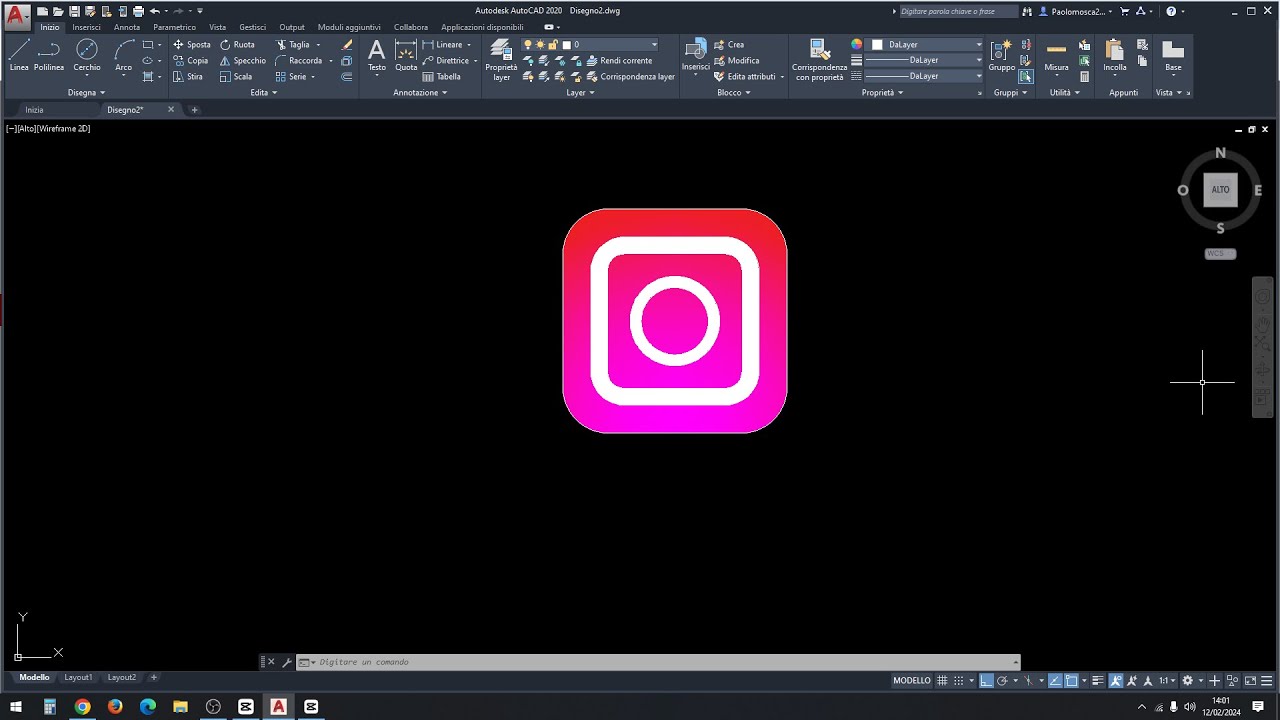
Task: Click the save icon in quick access toolbar
Action: (x=74, y=11)
